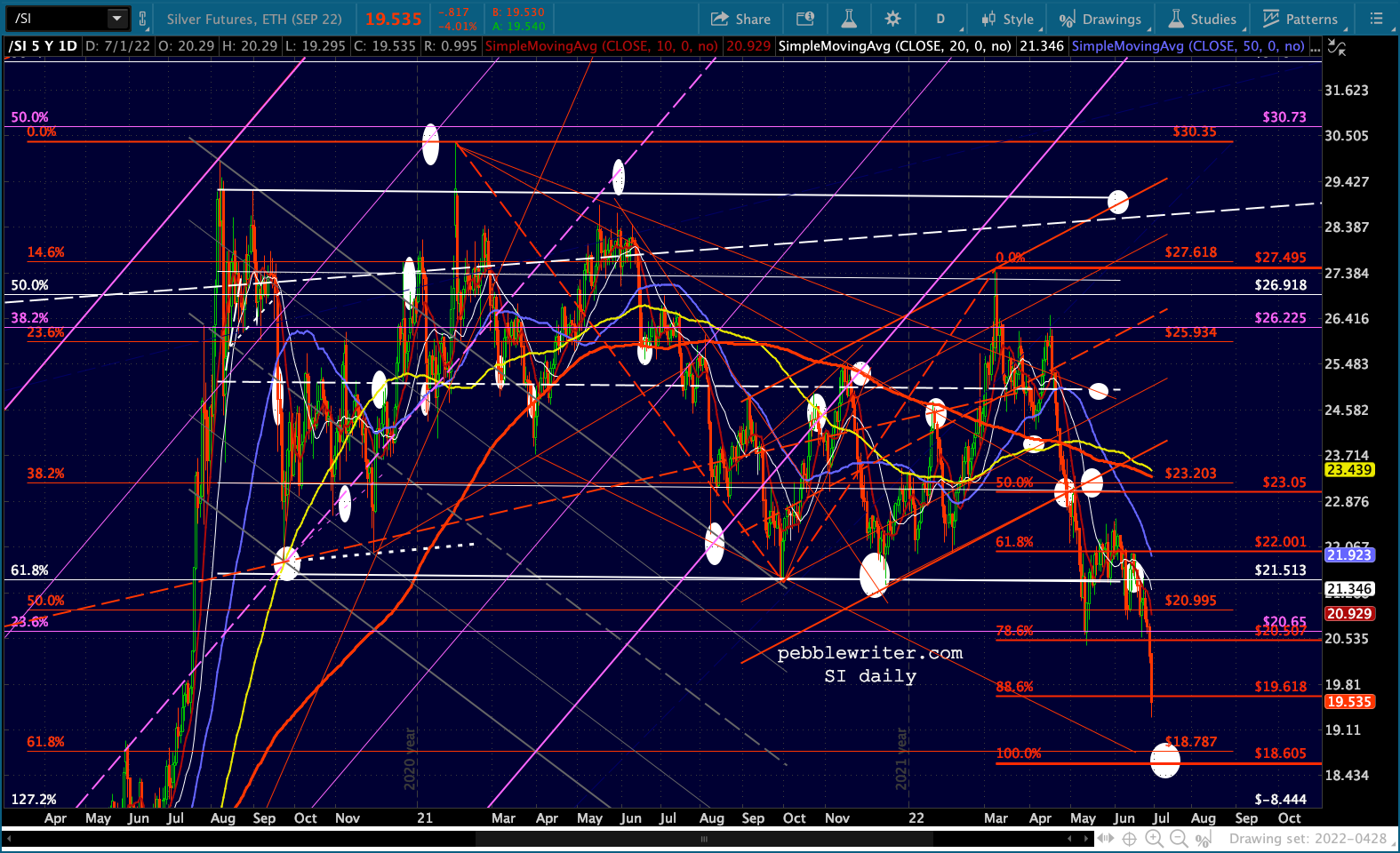This screenshot has height=853, width=1400.
Task: Open the list menu icon at toolbar end
Action: 1376,19
